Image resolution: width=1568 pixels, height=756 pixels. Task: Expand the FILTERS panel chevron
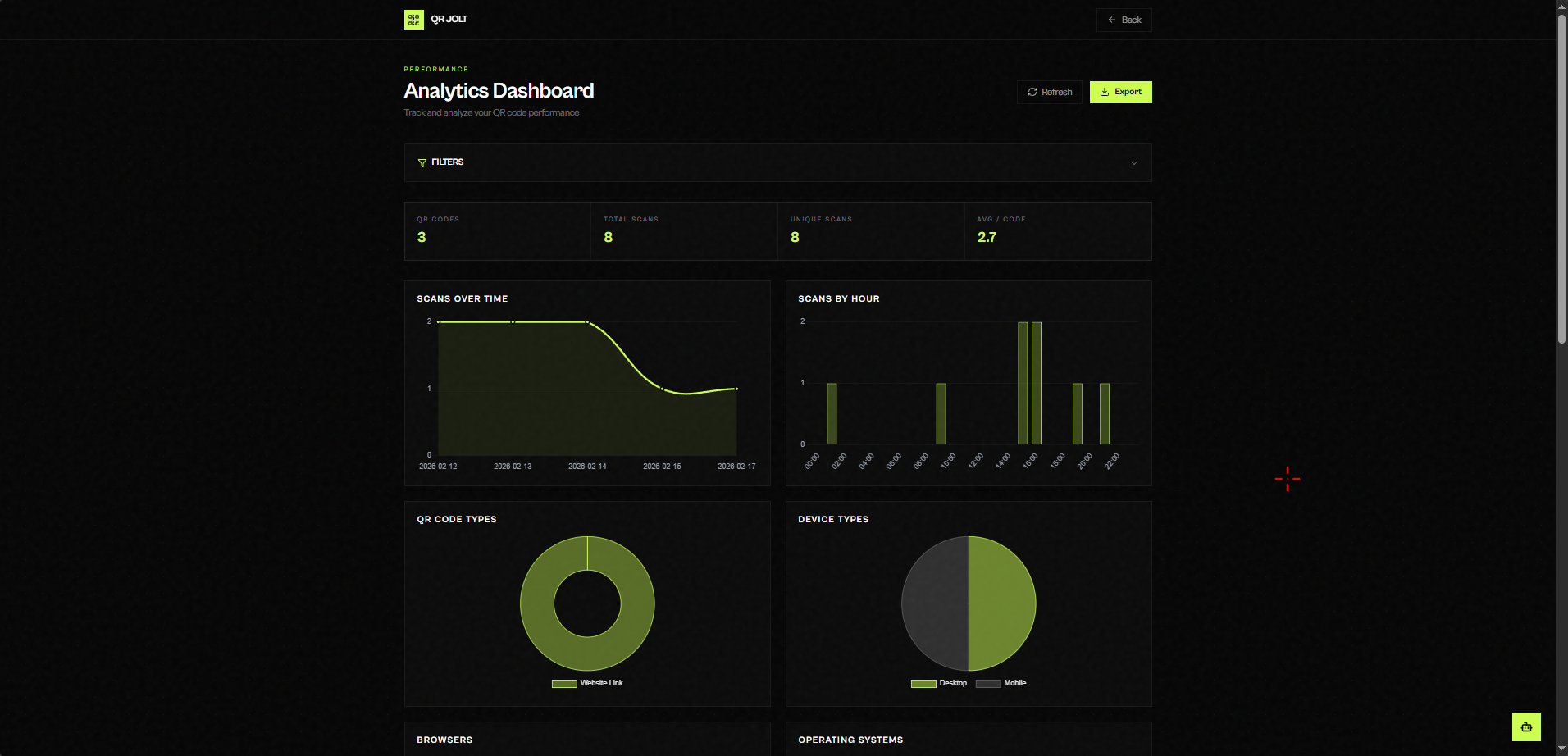coord(1134,162)
